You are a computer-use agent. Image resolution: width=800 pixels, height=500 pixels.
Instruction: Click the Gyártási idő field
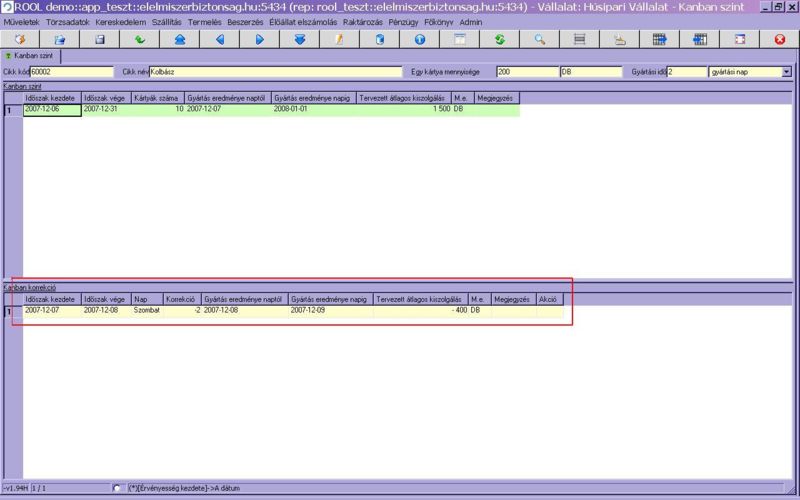(x=687, y=72)
